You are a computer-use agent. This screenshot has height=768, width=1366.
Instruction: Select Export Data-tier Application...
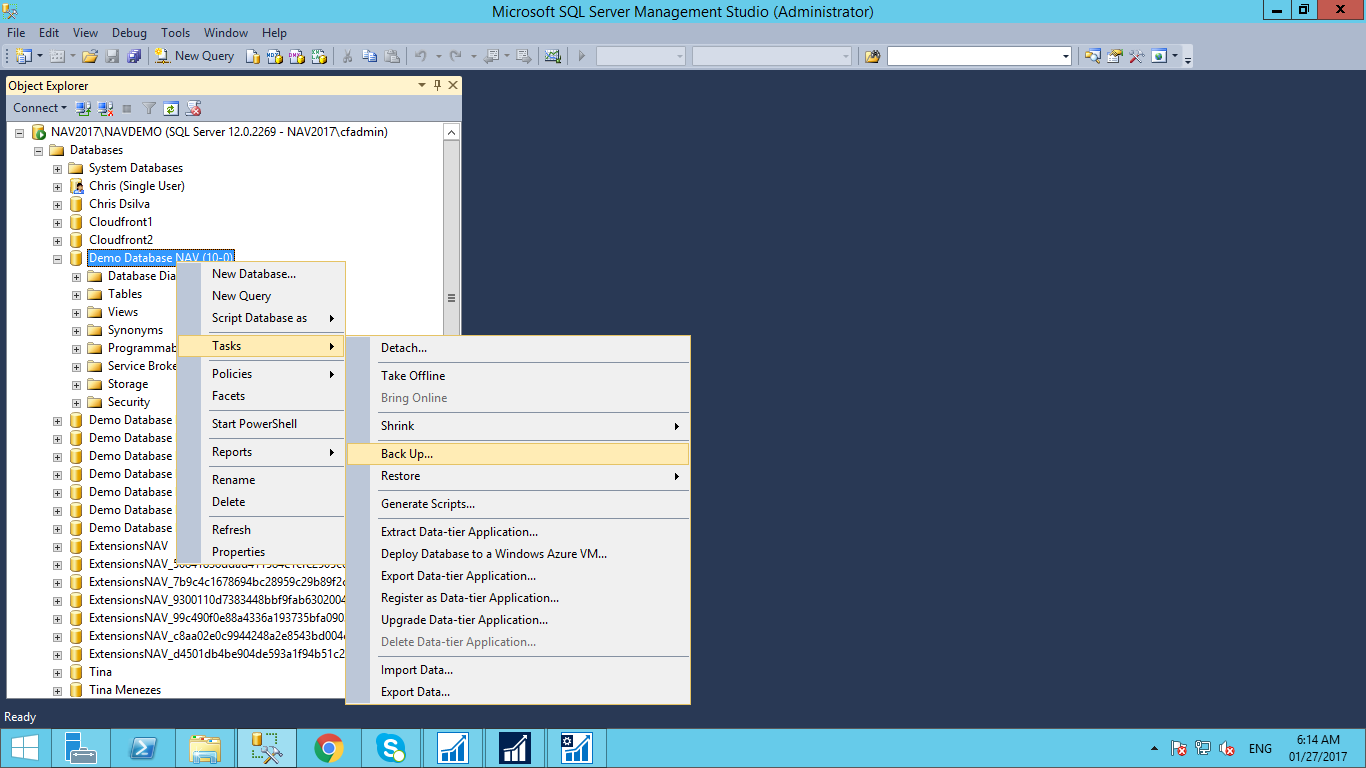518,576
